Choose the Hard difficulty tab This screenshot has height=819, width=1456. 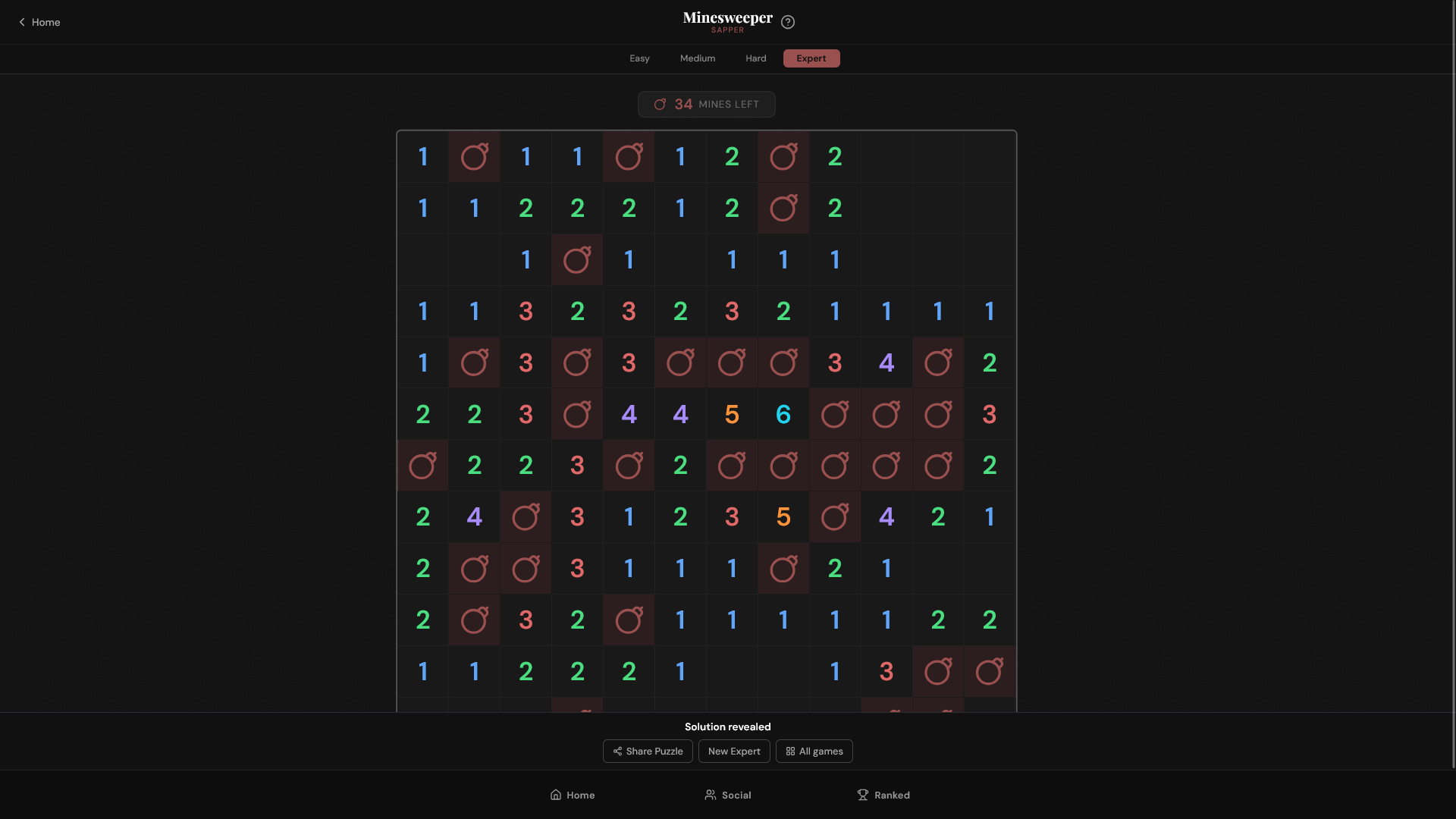point(755,58)
